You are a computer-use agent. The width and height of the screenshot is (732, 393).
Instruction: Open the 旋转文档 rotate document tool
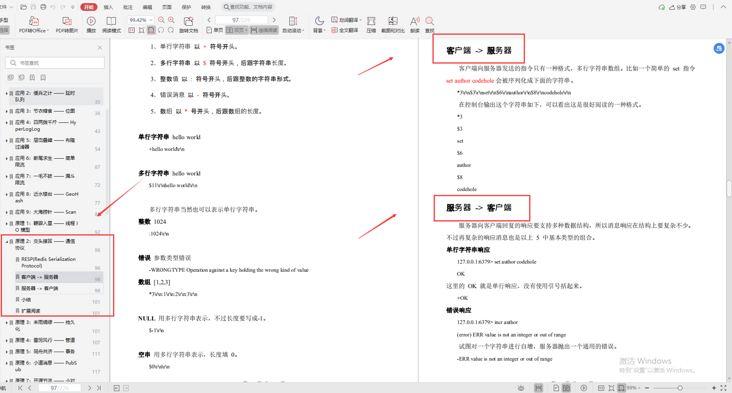[x=189, y=25]
